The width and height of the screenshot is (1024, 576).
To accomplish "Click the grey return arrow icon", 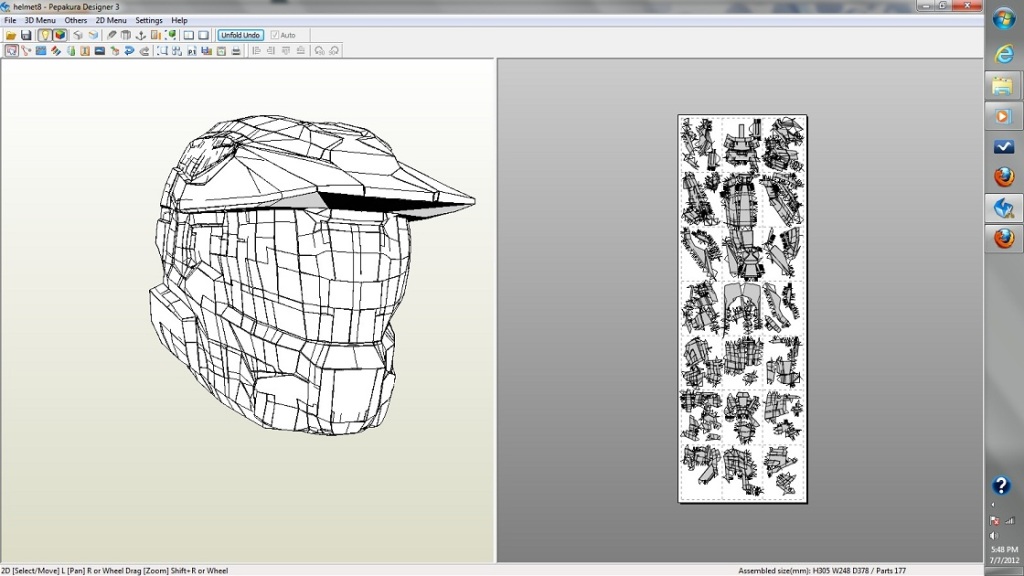I will [x=144, y=50].
